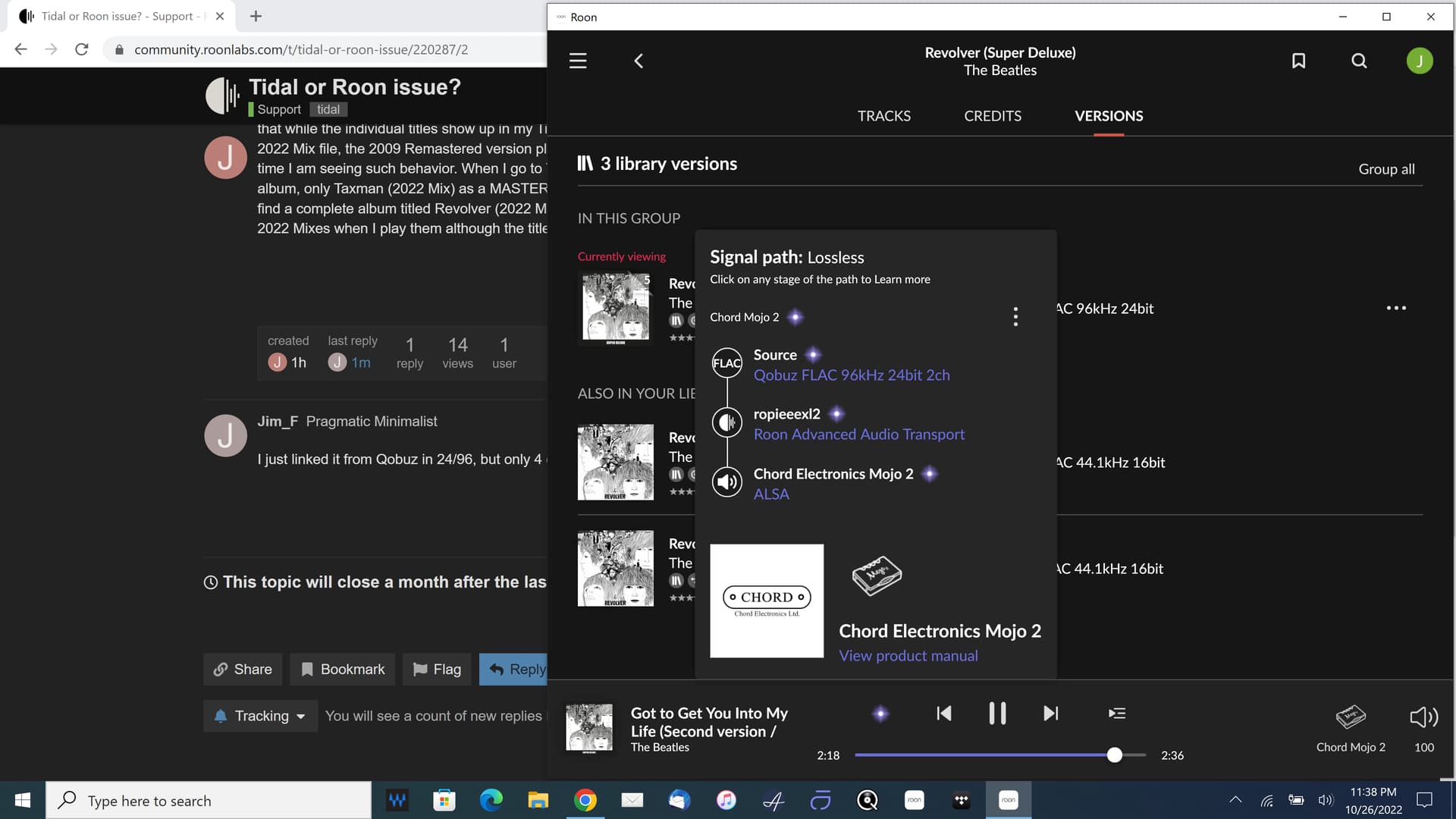Open volume control speaker icon

tap(1423, 717)
